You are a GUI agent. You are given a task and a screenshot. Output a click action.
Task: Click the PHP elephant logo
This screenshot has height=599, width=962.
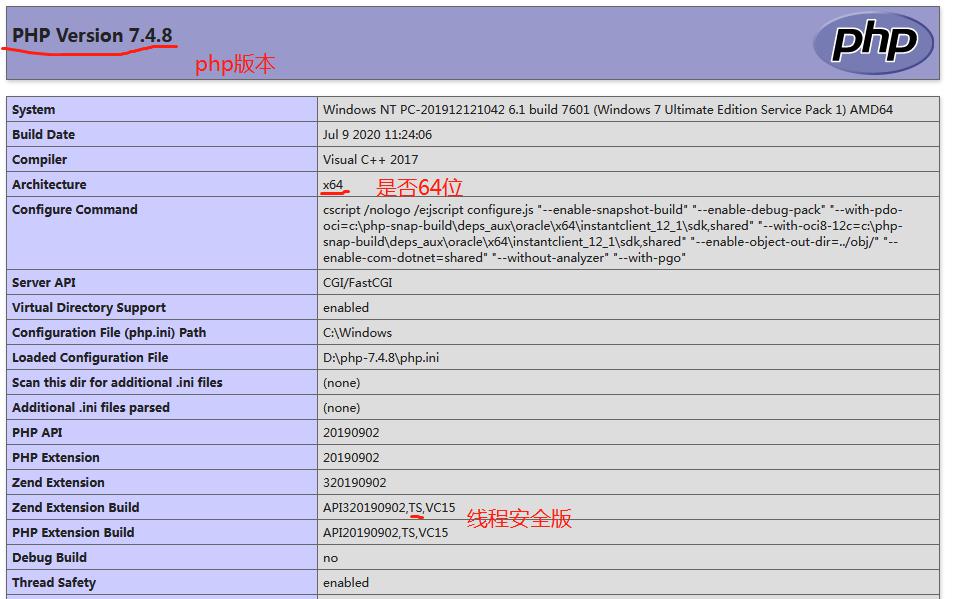click(x=874, y=41)
